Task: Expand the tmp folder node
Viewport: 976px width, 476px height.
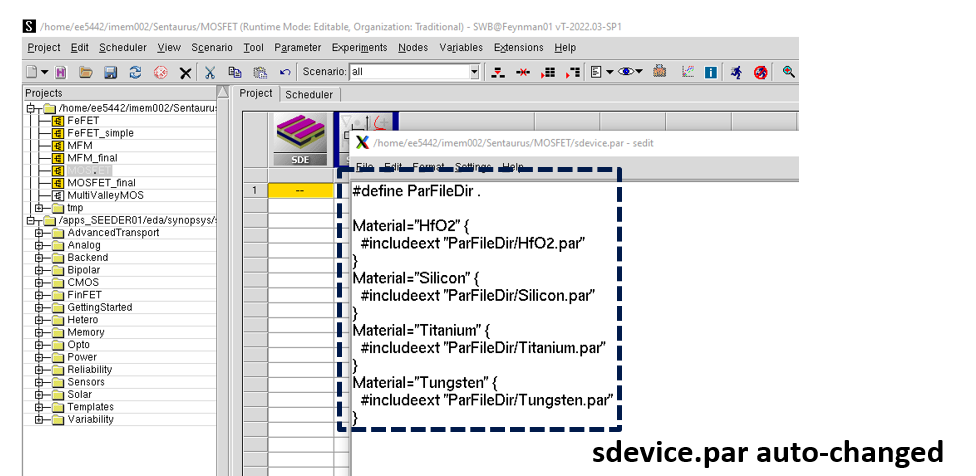Action: (41, 208)
